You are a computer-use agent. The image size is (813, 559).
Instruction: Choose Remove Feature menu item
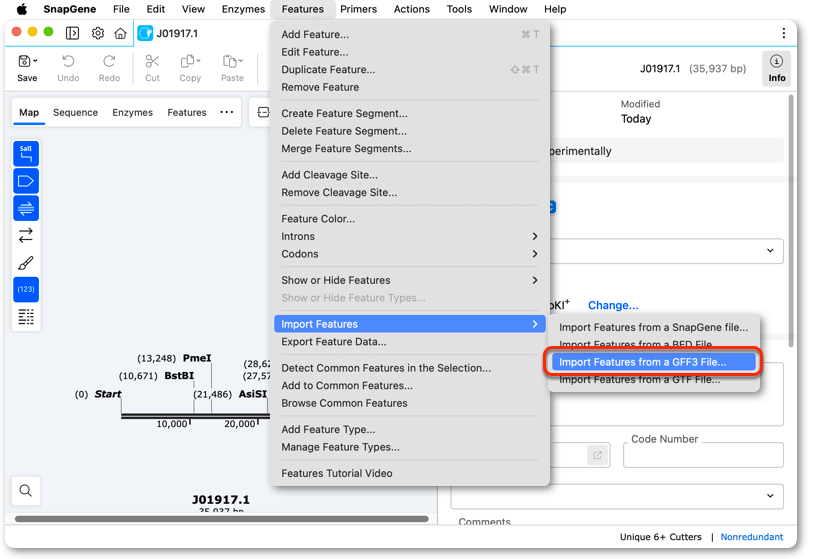point(410,87)
